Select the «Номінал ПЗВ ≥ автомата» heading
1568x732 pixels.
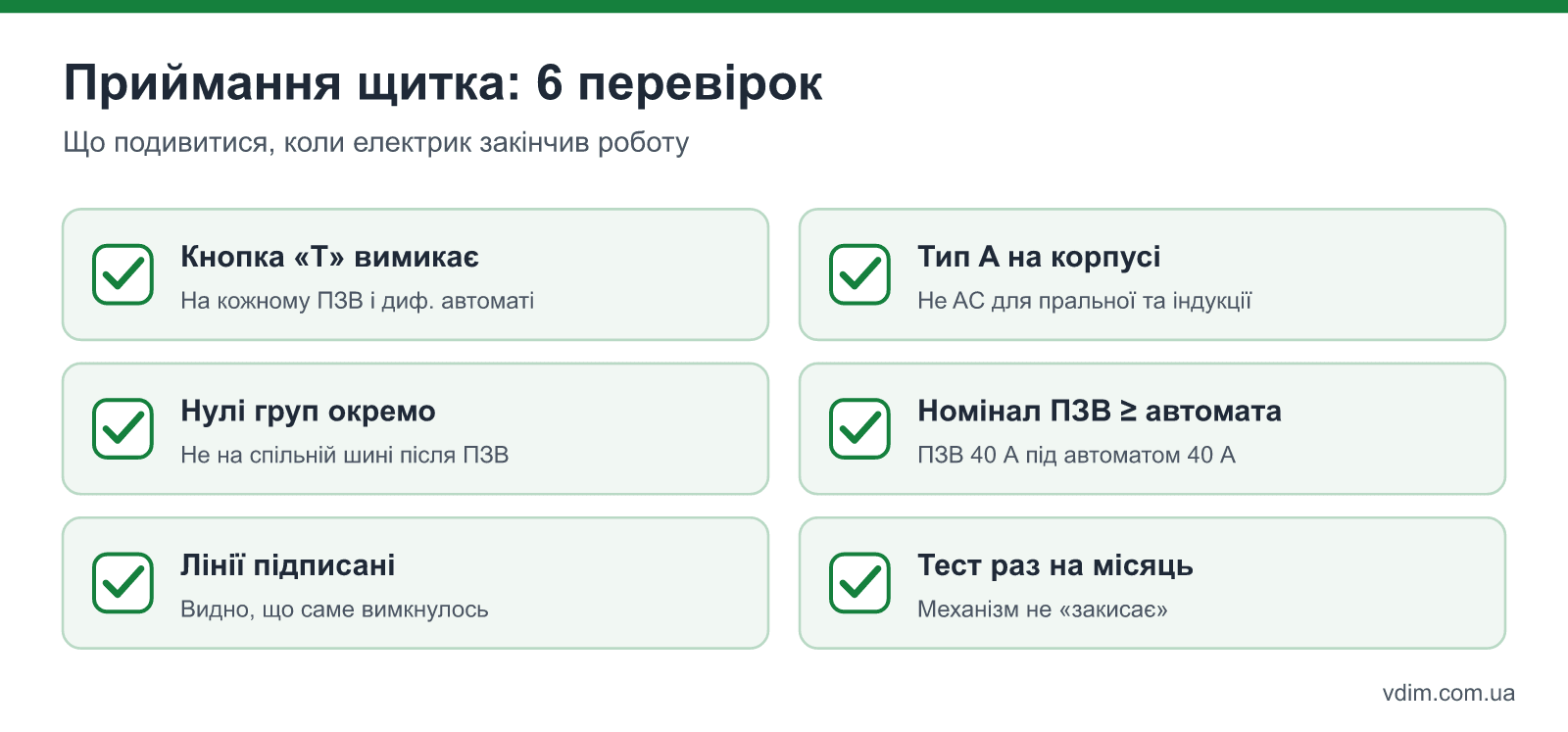click(1100, 411)
